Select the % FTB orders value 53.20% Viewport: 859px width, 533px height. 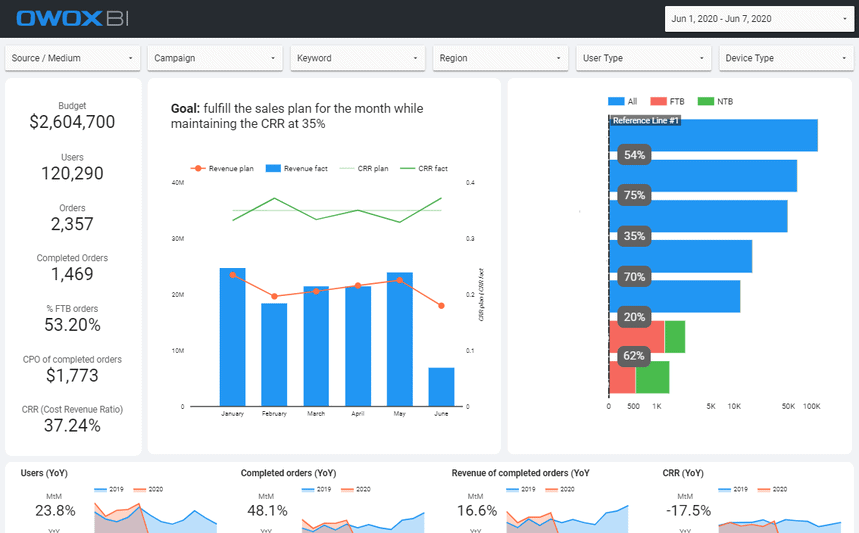72,325
